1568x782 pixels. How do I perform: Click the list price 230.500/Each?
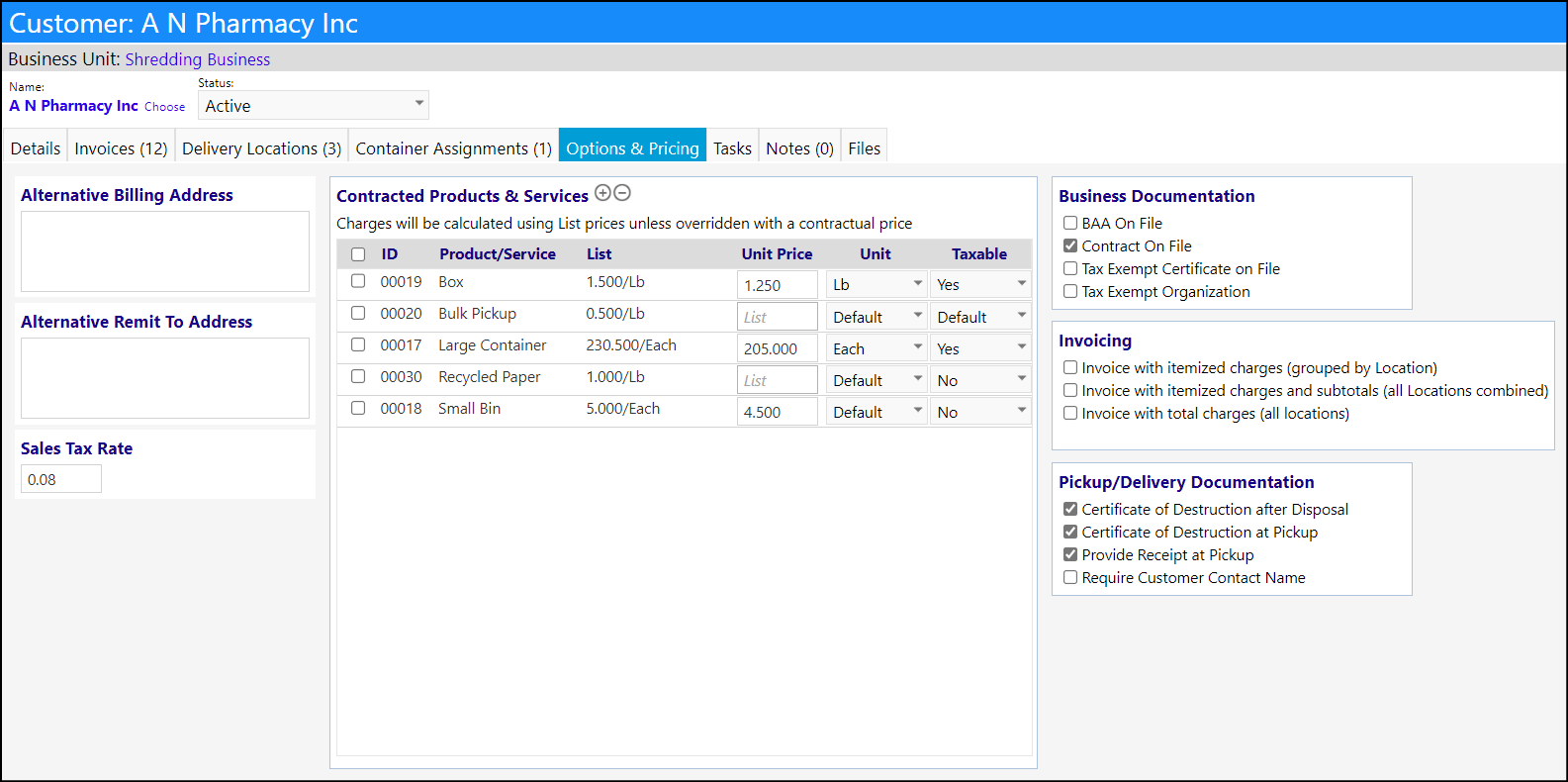[631, 345]
